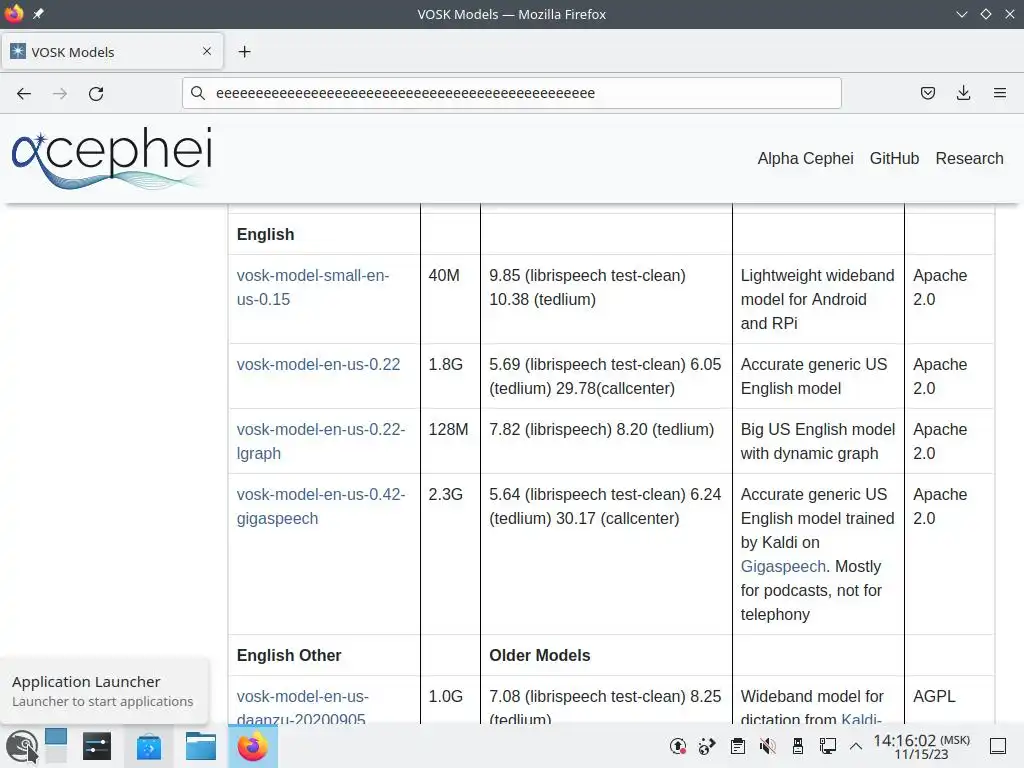Open vosk-model-en-us-0.42-gigaspeech link
1024x768 pixels.
click(321, 506)
